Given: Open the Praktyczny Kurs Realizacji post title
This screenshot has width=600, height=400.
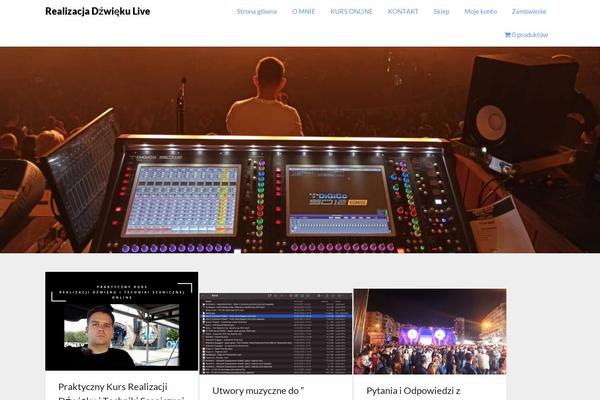Looking at the screenshot, I should click(x=121, y=392).
